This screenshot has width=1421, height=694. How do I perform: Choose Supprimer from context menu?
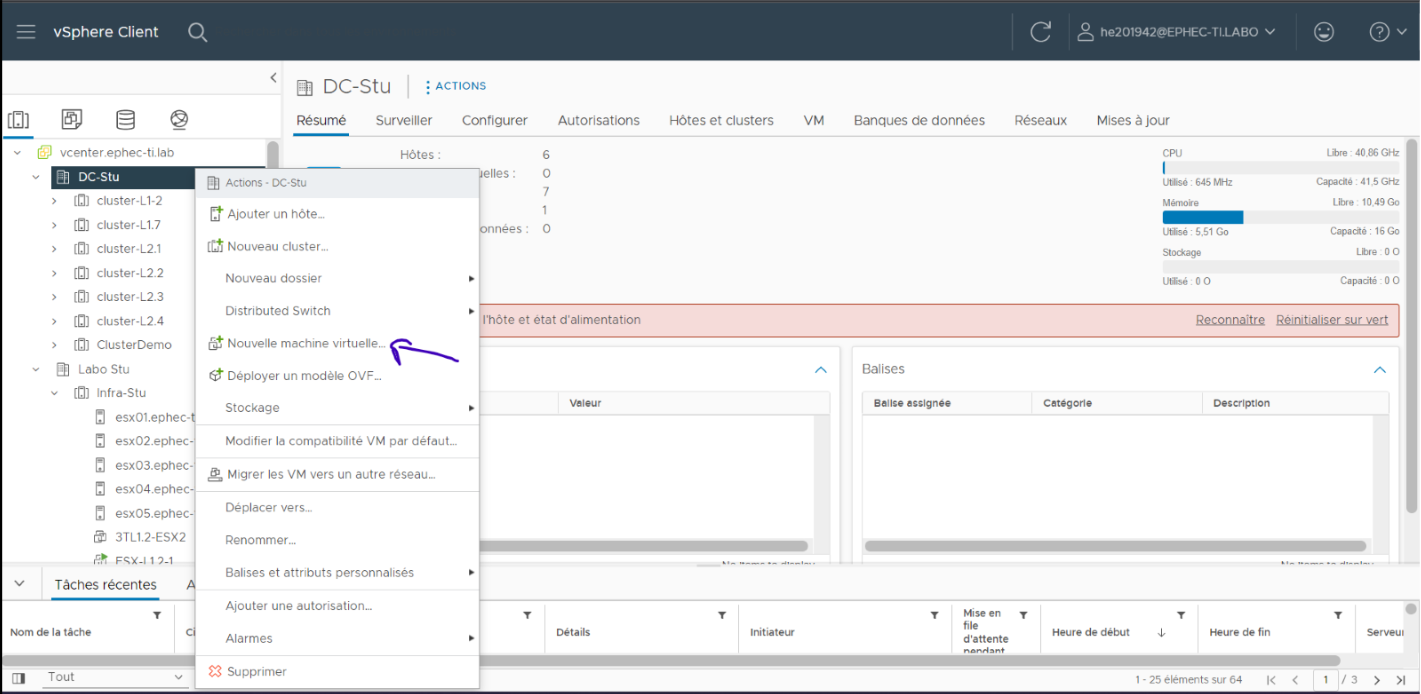pos(337,672)
